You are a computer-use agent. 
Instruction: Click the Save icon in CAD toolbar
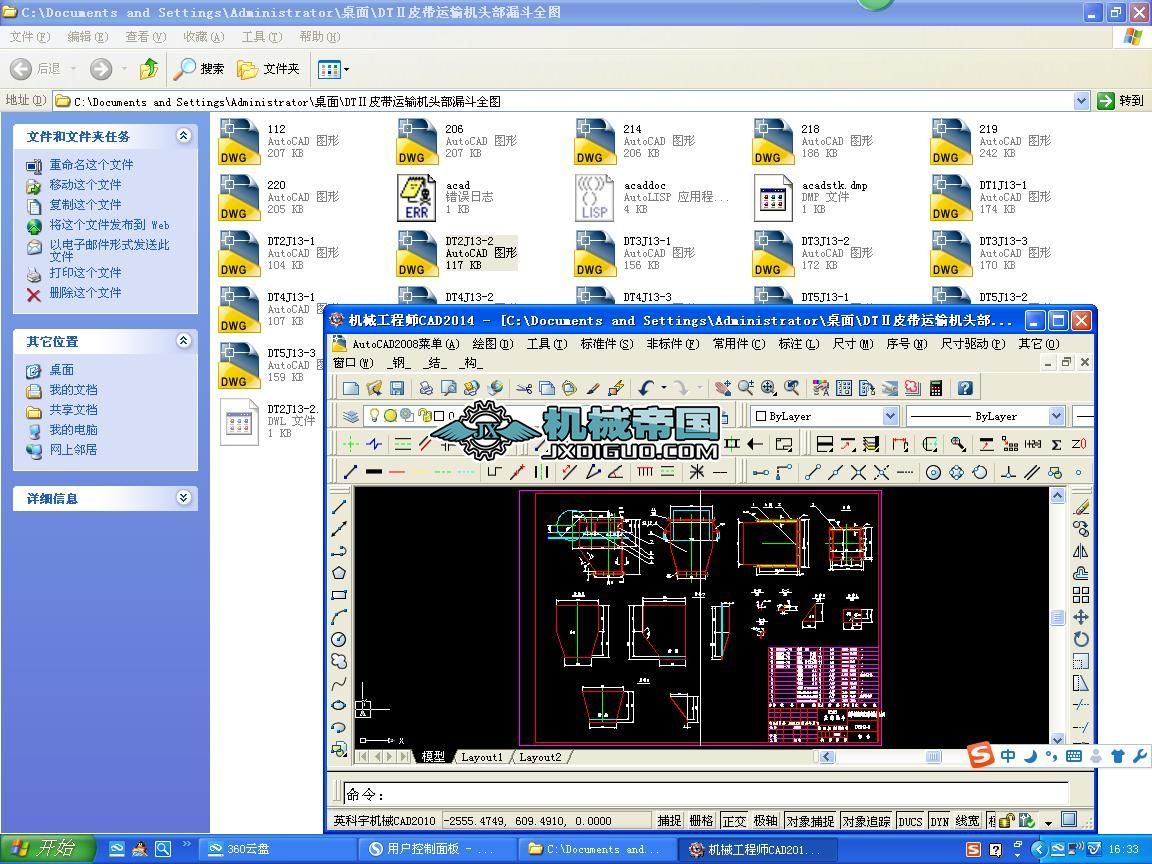[397, 388]
